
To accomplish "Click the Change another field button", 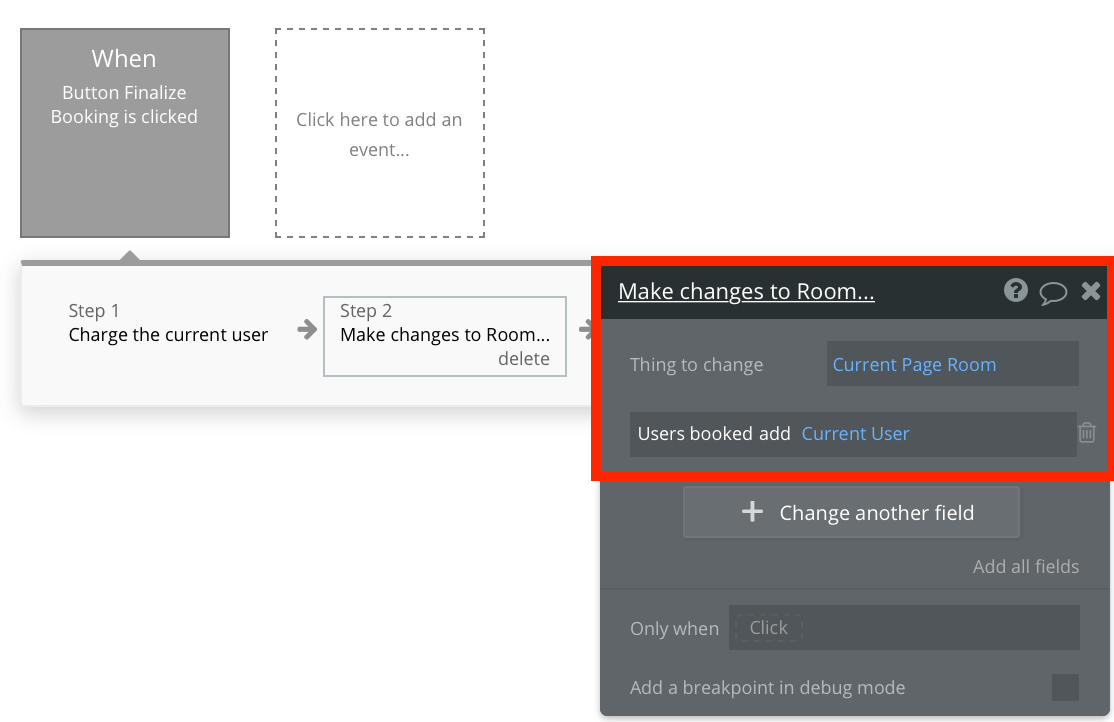I will [851, 512].
